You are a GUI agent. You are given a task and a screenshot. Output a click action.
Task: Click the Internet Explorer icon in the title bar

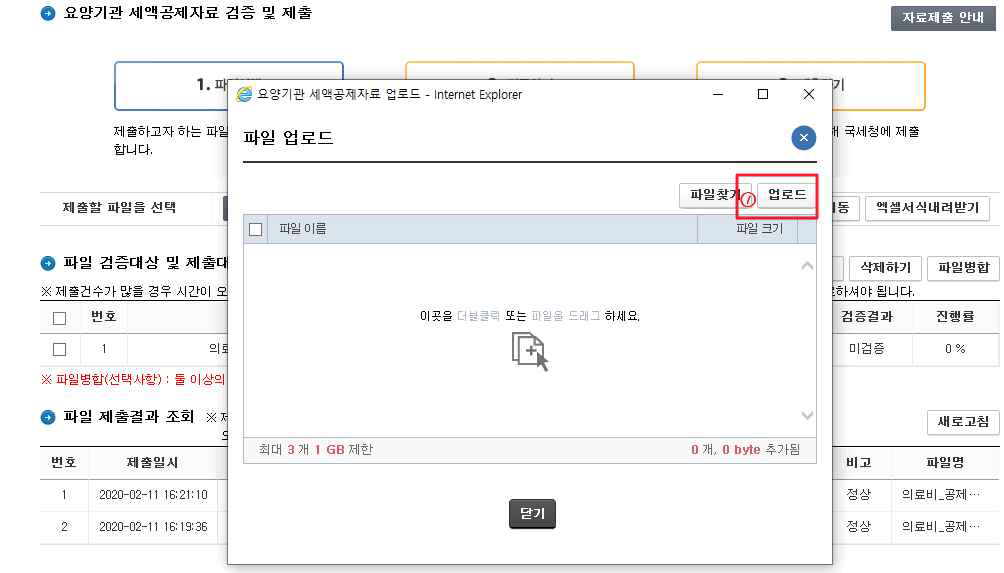[244, 95]
